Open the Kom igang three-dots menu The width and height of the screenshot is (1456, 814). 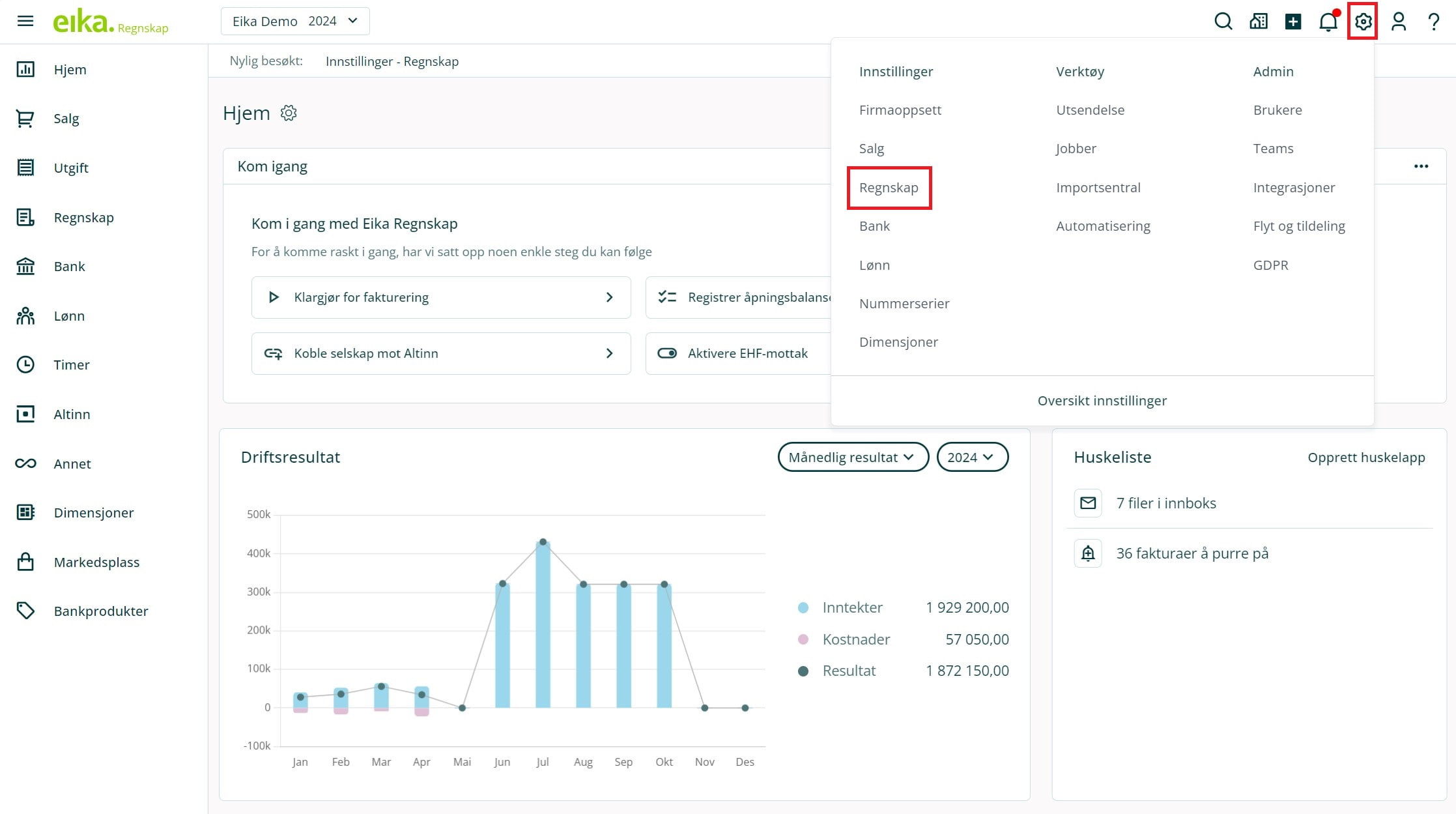(x=1421, y=166)
